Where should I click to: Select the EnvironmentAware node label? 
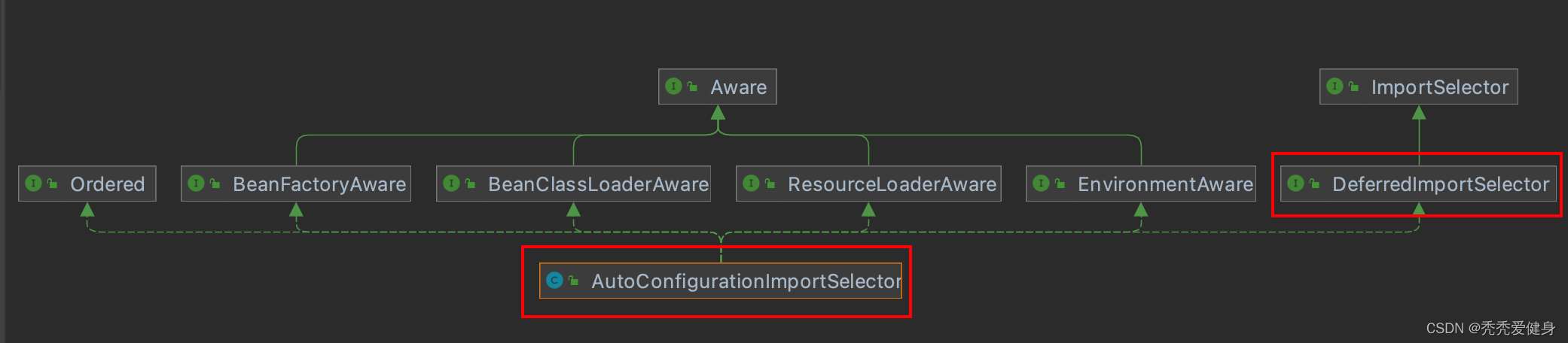1165,184
